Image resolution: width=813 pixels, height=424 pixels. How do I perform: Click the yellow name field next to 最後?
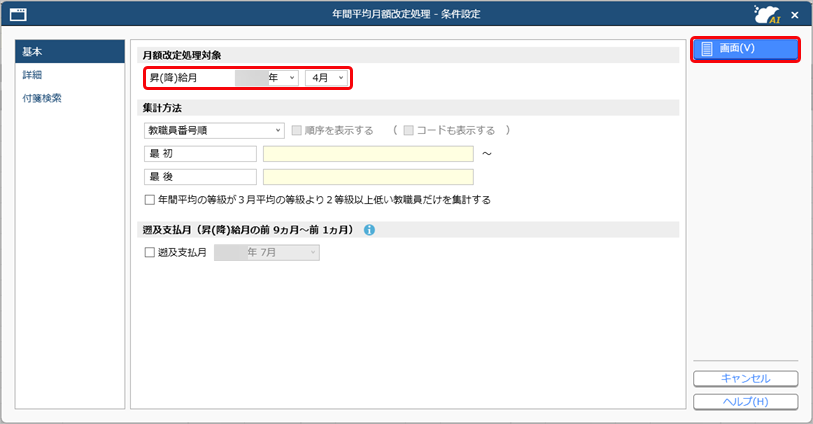pyautogui.click(x=368, y=177)
